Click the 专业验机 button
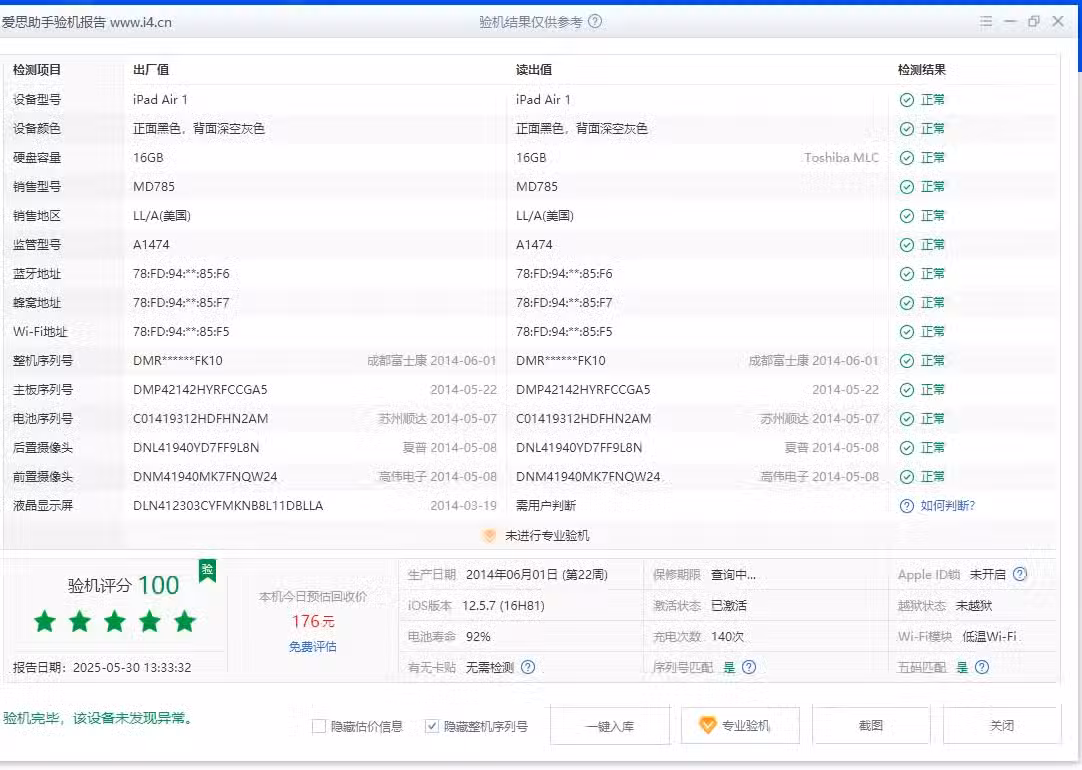Viewport: 1082px width, 770px height. click(x=740, y=725)
